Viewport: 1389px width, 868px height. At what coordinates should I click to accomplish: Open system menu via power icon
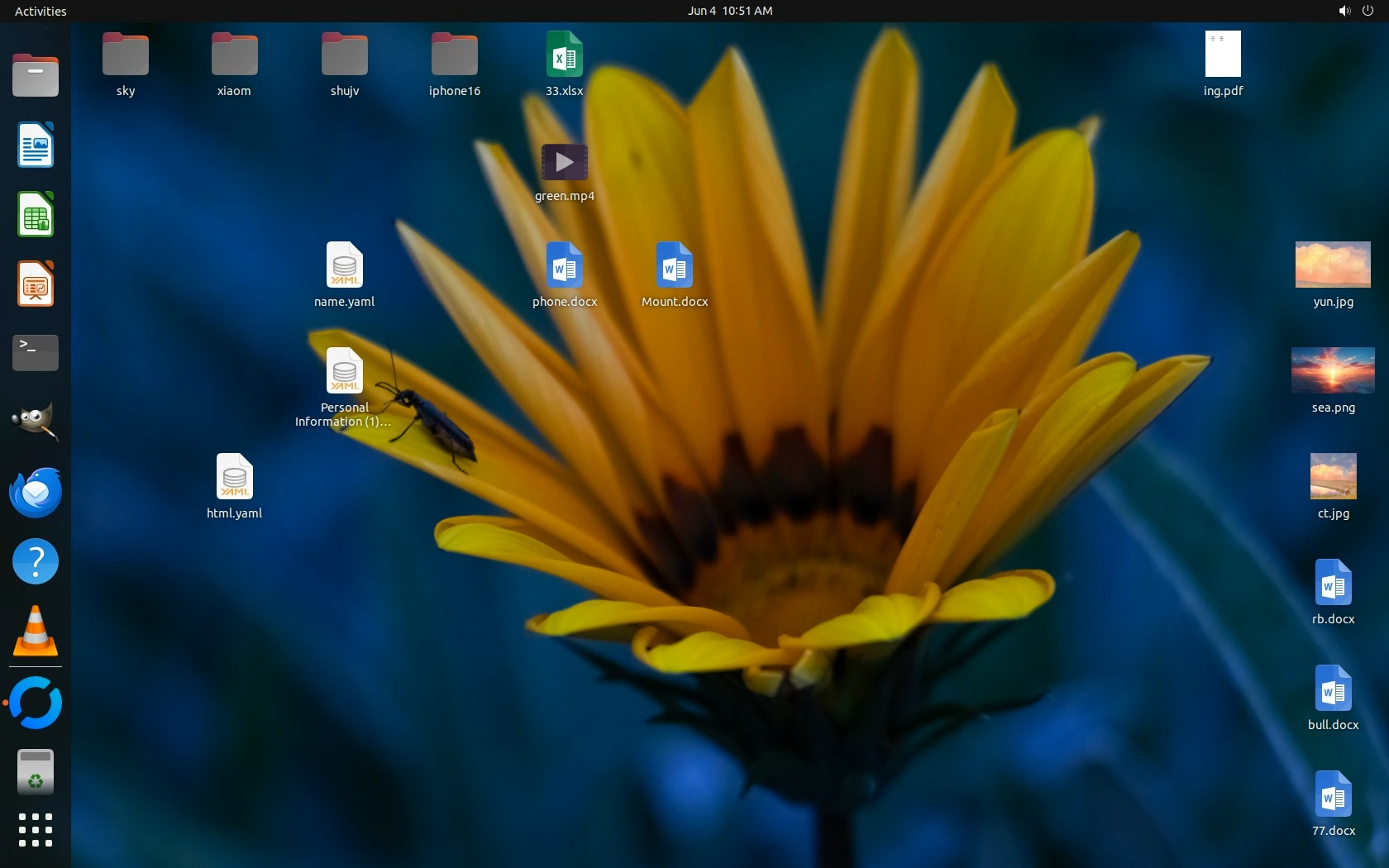tap(1368, 11)
